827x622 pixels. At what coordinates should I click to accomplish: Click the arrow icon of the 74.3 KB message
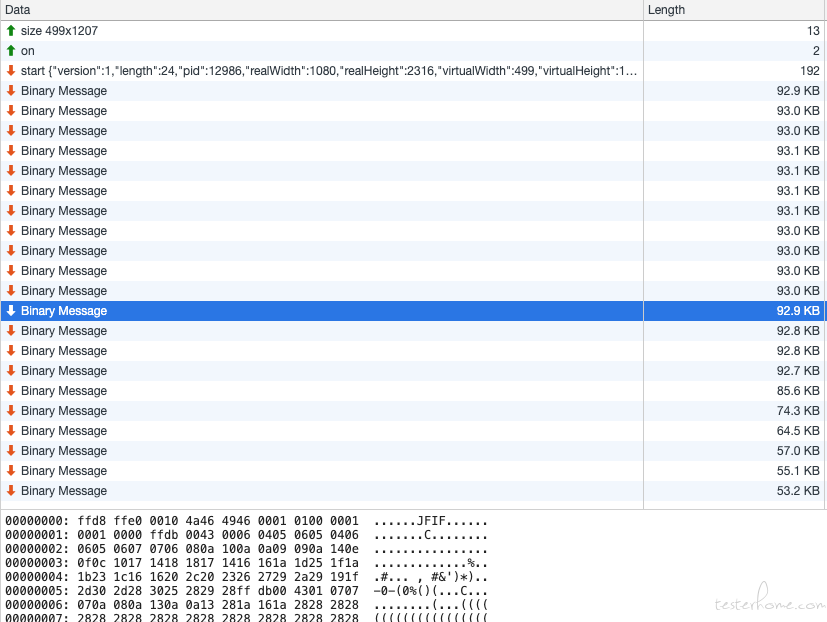tap(11, 411)
